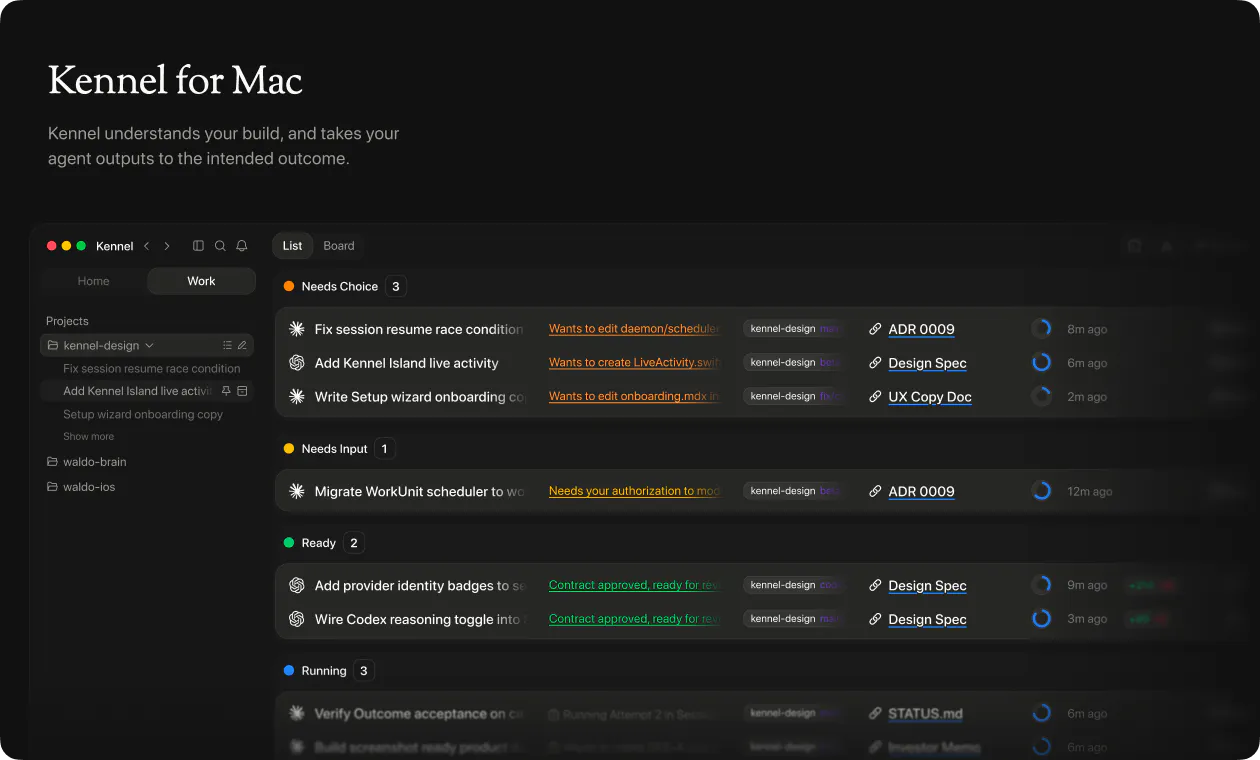Click the blue Running status dot

(x=289, y=671)
